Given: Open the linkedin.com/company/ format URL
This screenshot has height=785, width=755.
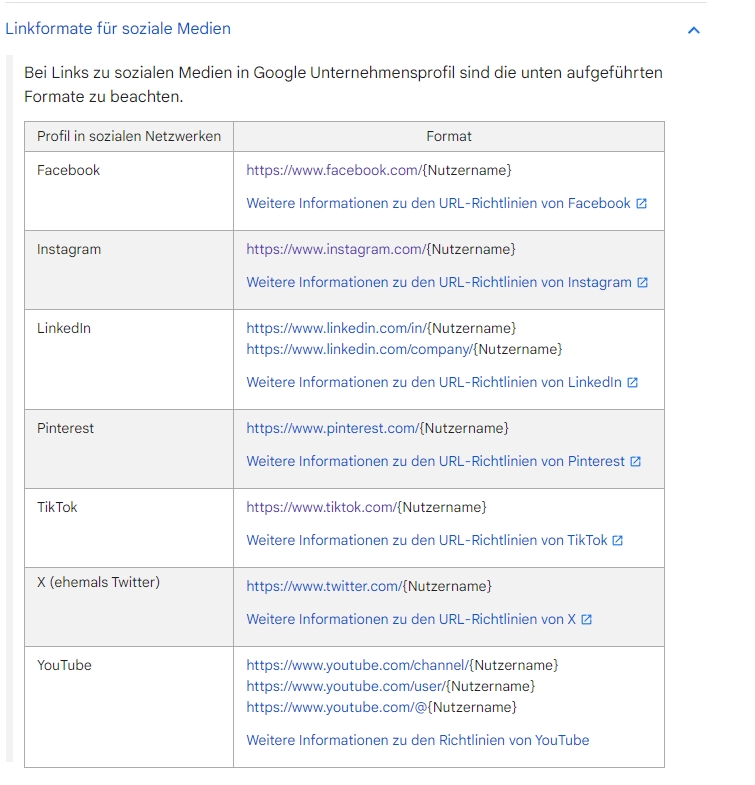Looking at the screenshot, I should click(359, 349).
